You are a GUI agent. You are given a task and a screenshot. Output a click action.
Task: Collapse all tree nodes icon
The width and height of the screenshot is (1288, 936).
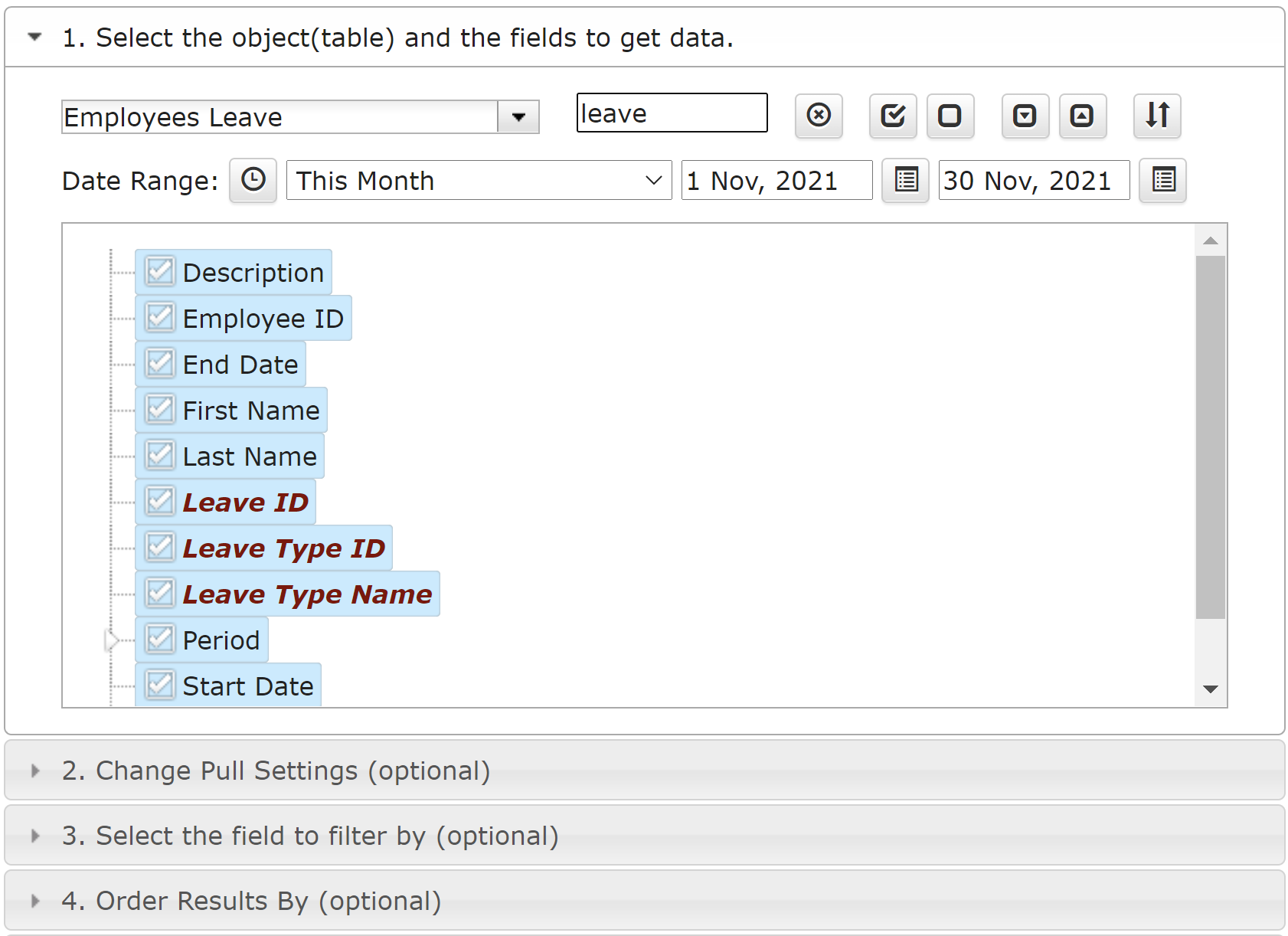click(x=1083, y=116)
